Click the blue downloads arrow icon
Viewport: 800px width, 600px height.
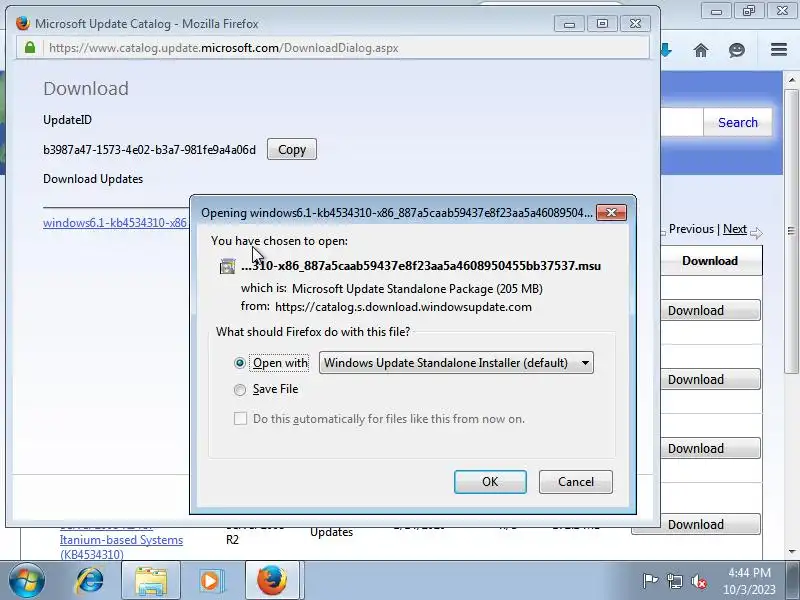pyautogui.click(x=666, y=50)
